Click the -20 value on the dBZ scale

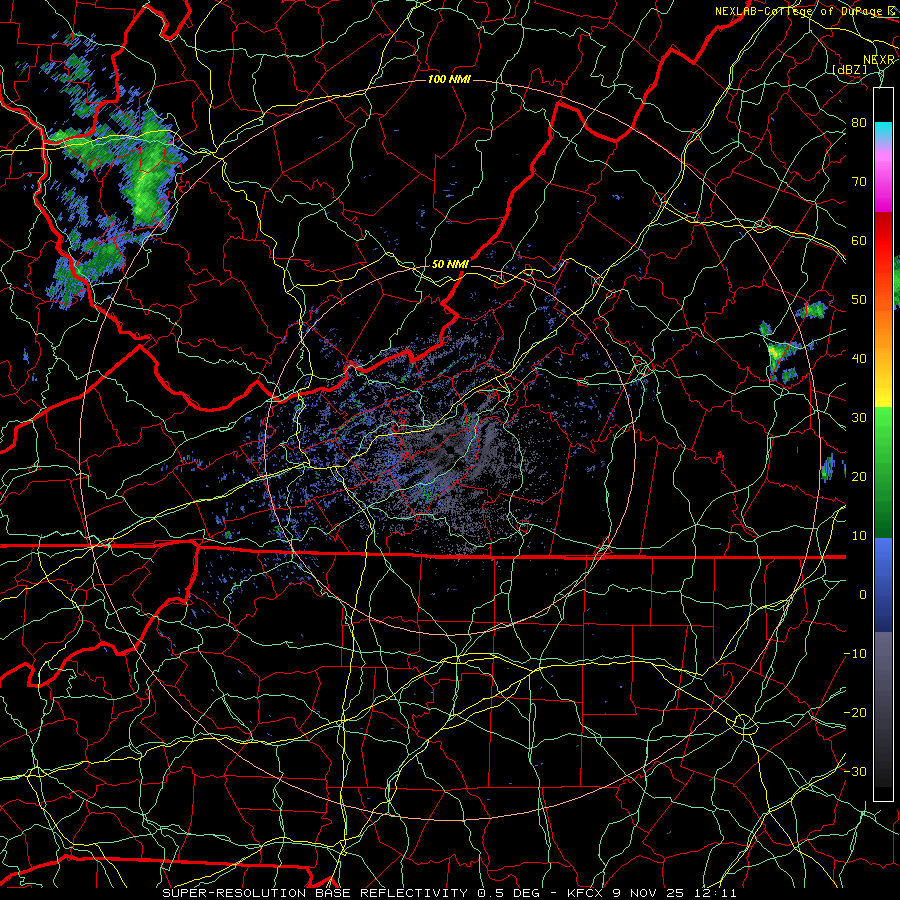click(855, 712)
